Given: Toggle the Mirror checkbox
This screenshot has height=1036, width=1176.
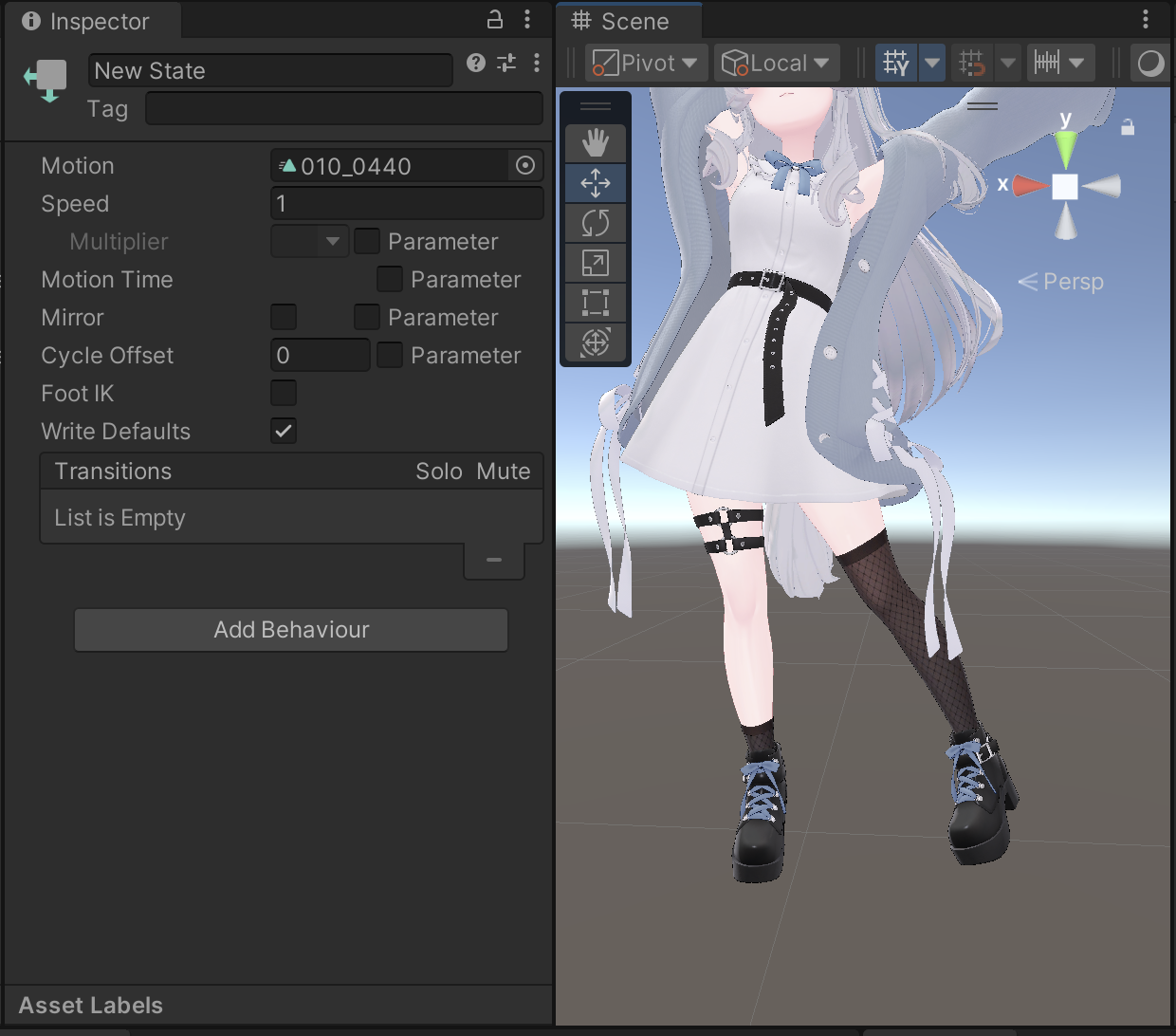Looking at the screenshot, I should pyautogui.click(x=284, y=317).
